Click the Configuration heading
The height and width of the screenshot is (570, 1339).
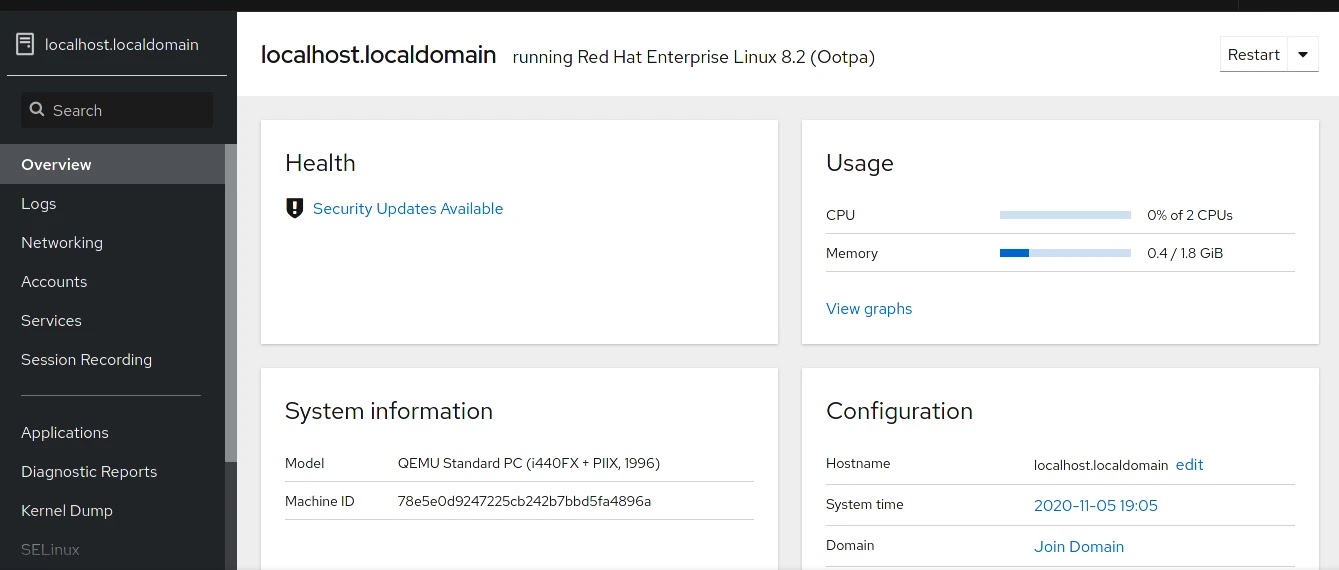click(899, 411)
